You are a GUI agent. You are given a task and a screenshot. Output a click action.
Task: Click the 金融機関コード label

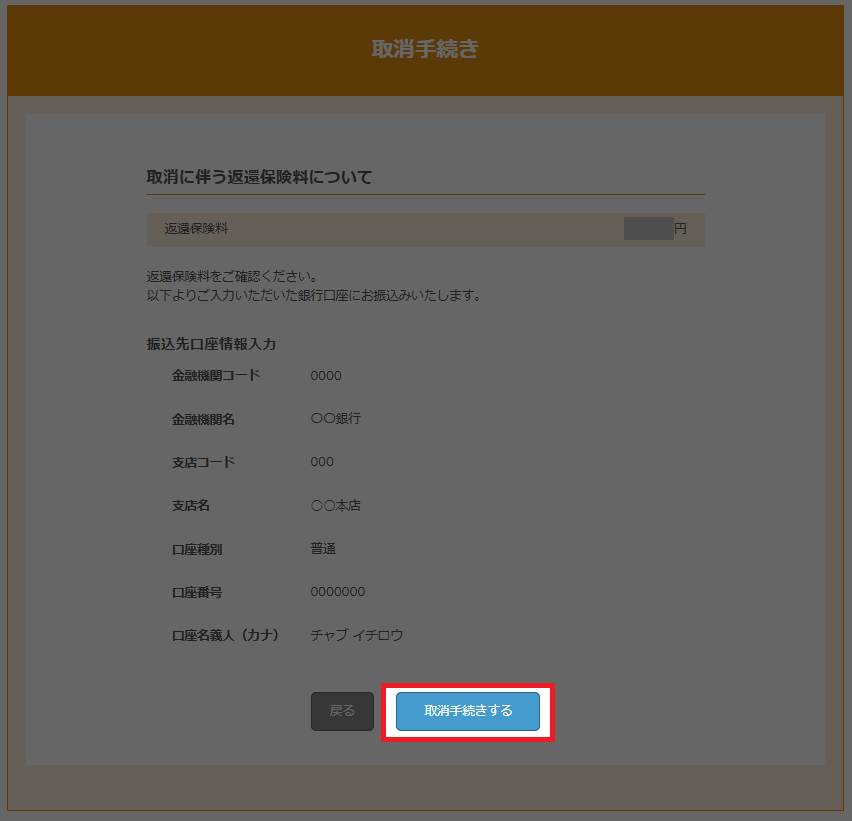pyautogui.click(x=215, y=376)
